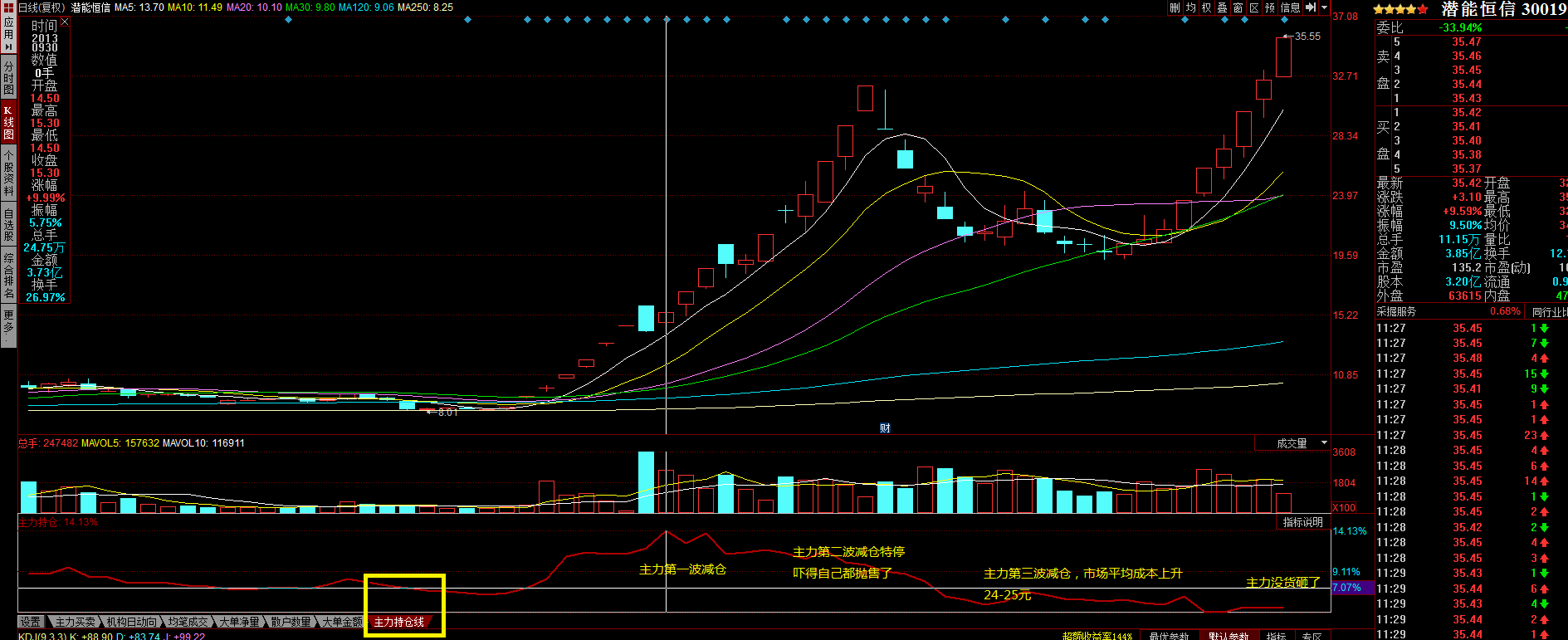Click the MAVOL5: 157632 volume label
1568x640 pixels.
pos(120,443)
